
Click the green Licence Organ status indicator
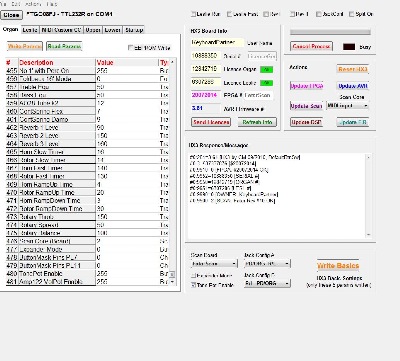click(x=266, y=69)
